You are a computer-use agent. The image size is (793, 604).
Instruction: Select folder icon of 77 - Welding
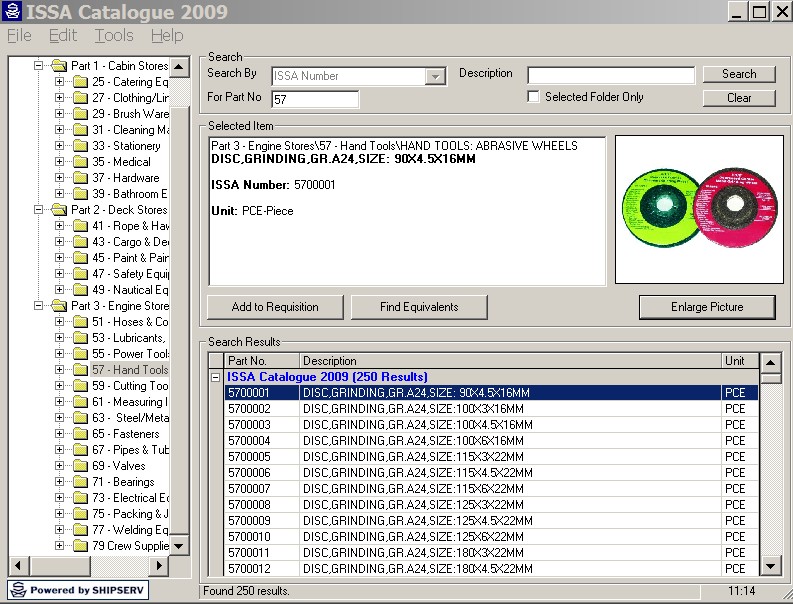coord(80,530)
